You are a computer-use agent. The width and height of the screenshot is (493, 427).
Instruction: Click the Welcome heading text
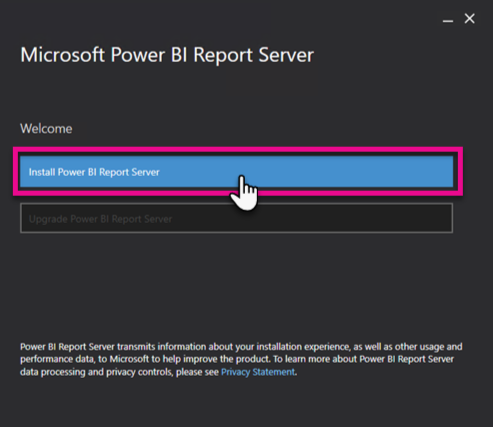[46, 129]
